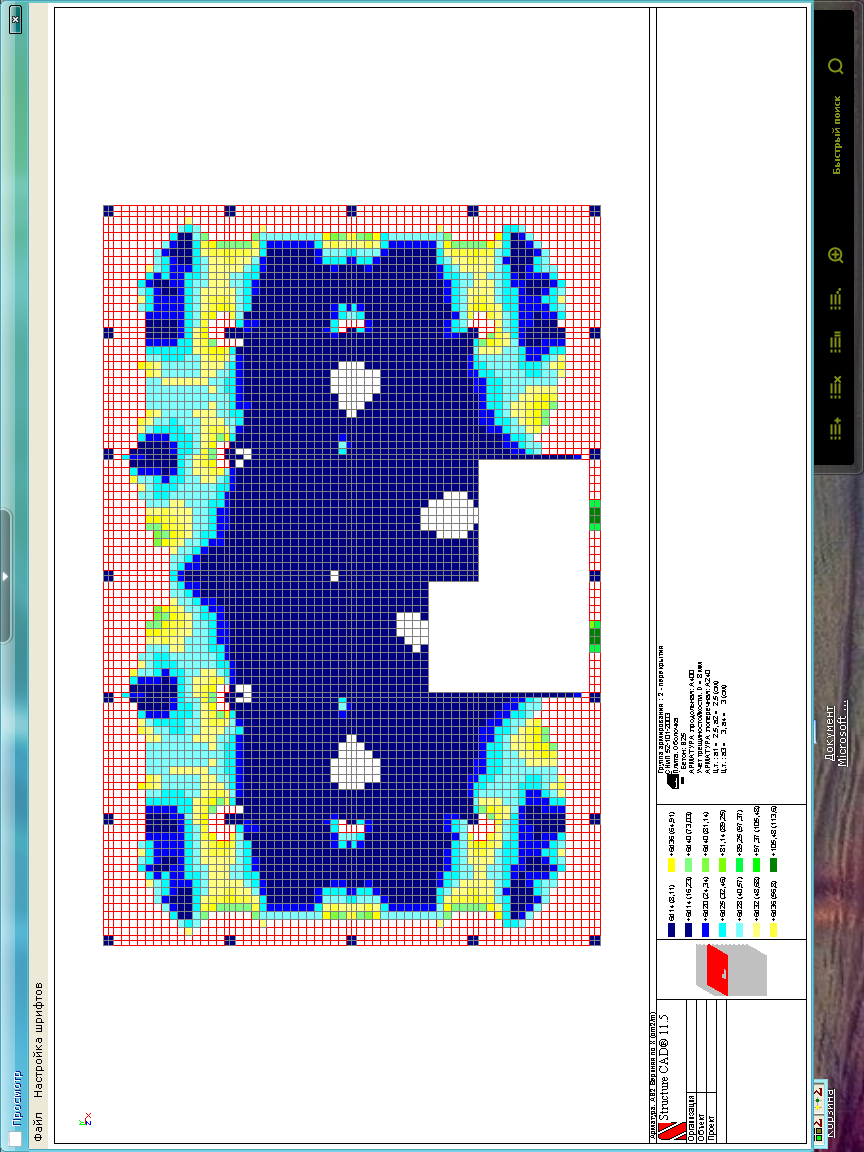
Task: Click the magnifier search icon in quick search panel
Action: 836,67
